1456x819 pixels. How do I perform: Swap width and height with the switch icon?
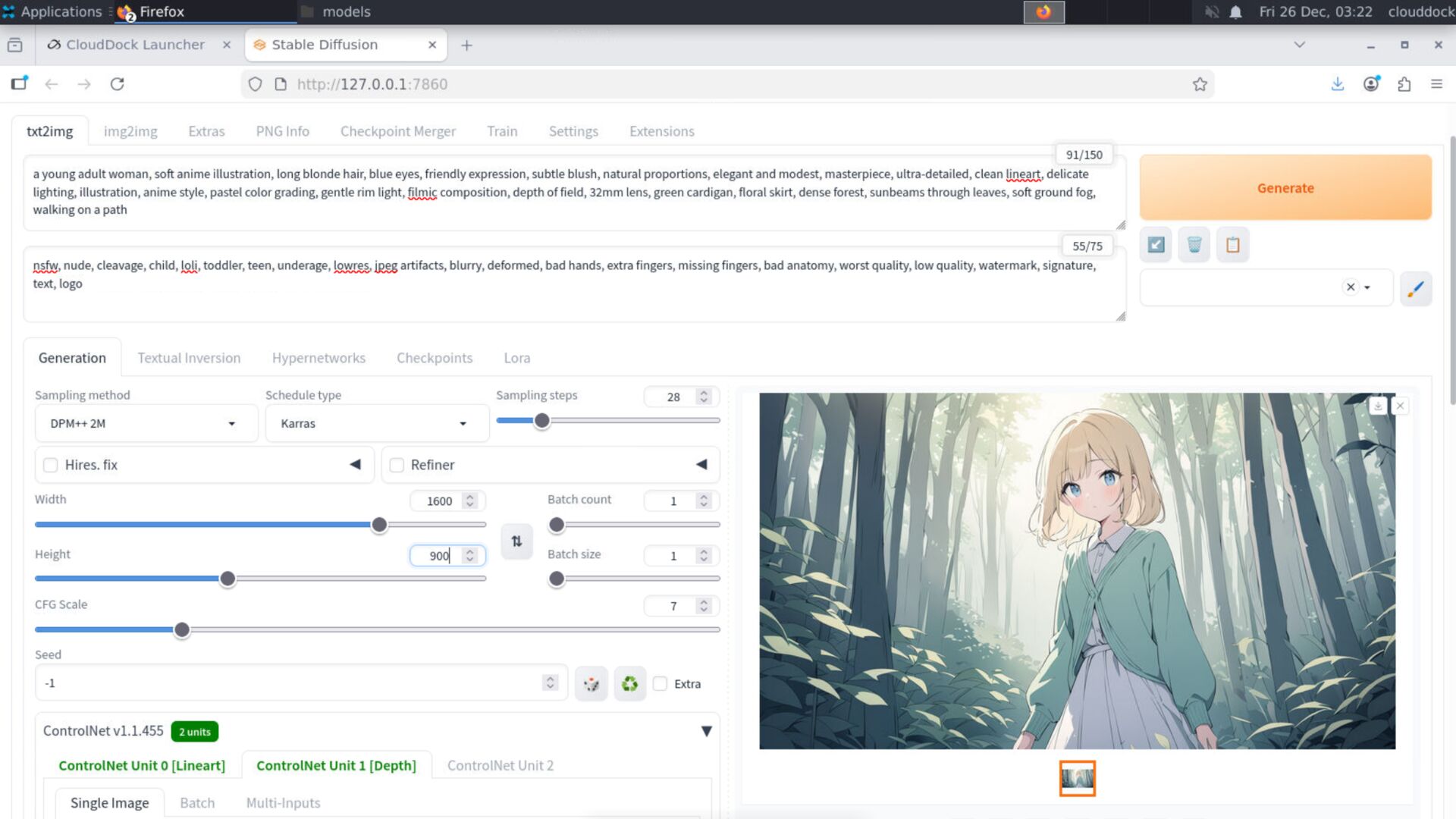516,541
